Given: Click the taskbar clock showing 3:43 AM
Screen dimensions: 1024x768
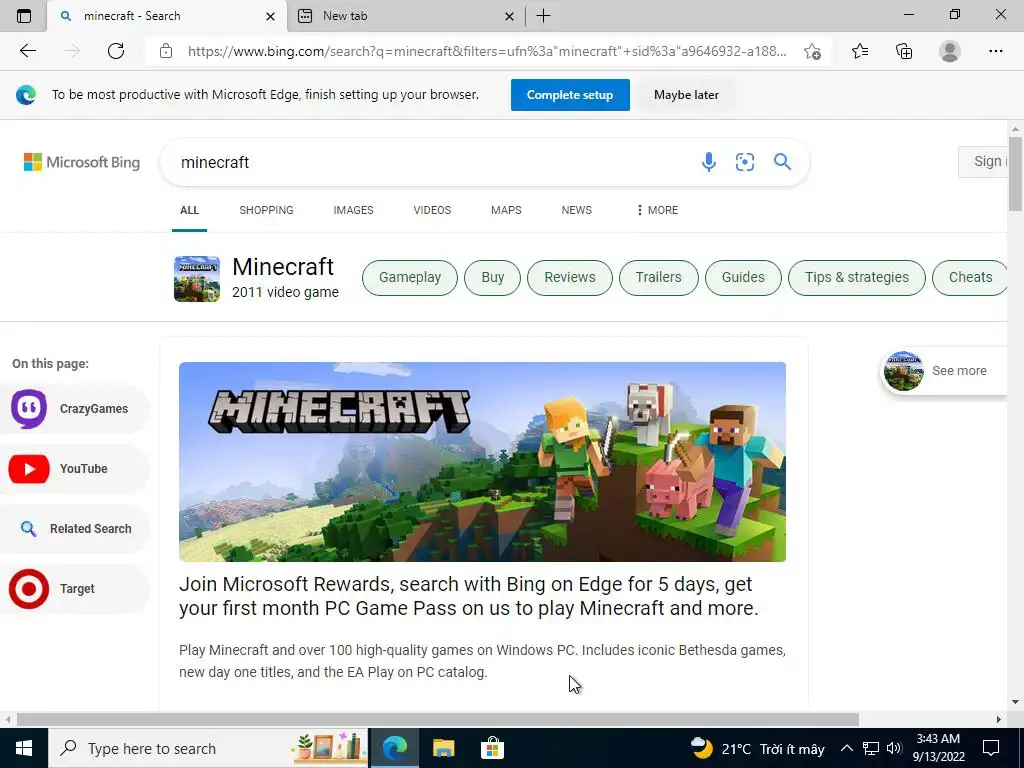Looking at the screenshot, I should tap(938, 748).
